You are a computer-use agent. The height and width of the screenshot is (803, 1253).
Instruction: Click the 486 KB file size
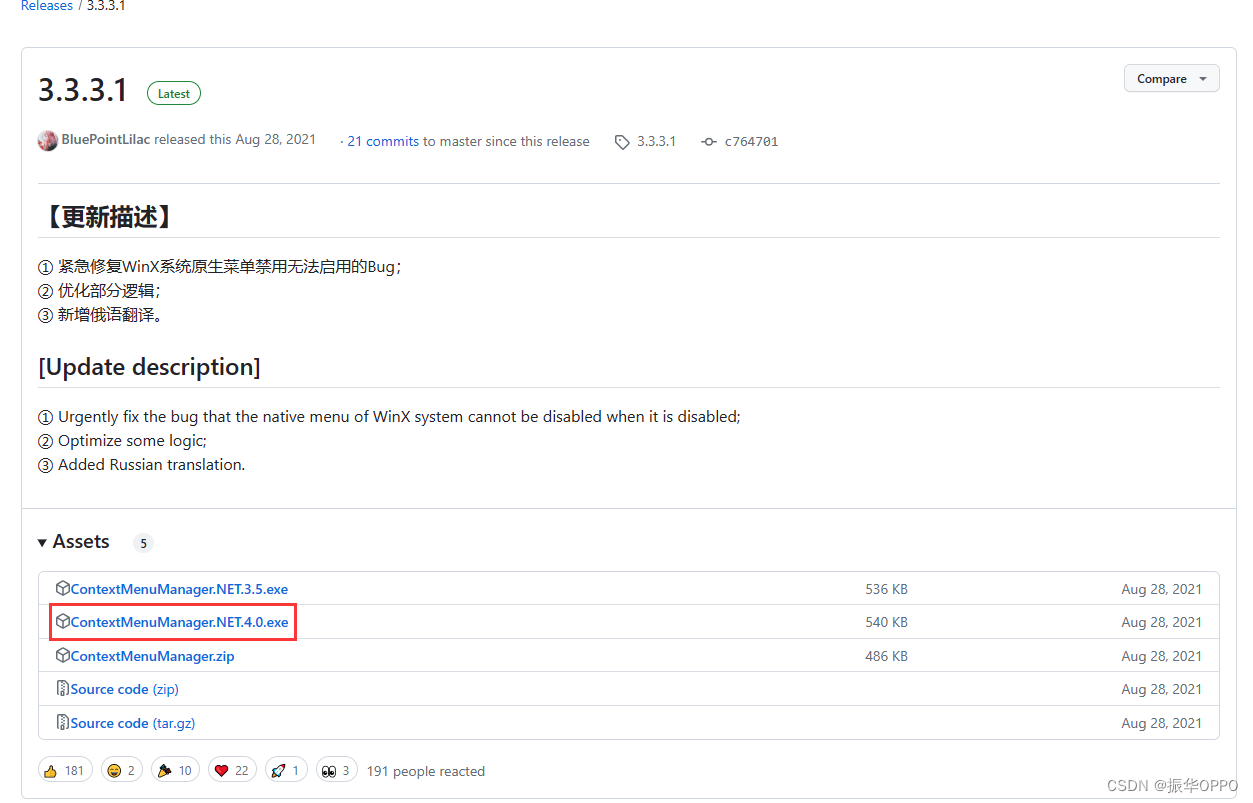(886, 657)
